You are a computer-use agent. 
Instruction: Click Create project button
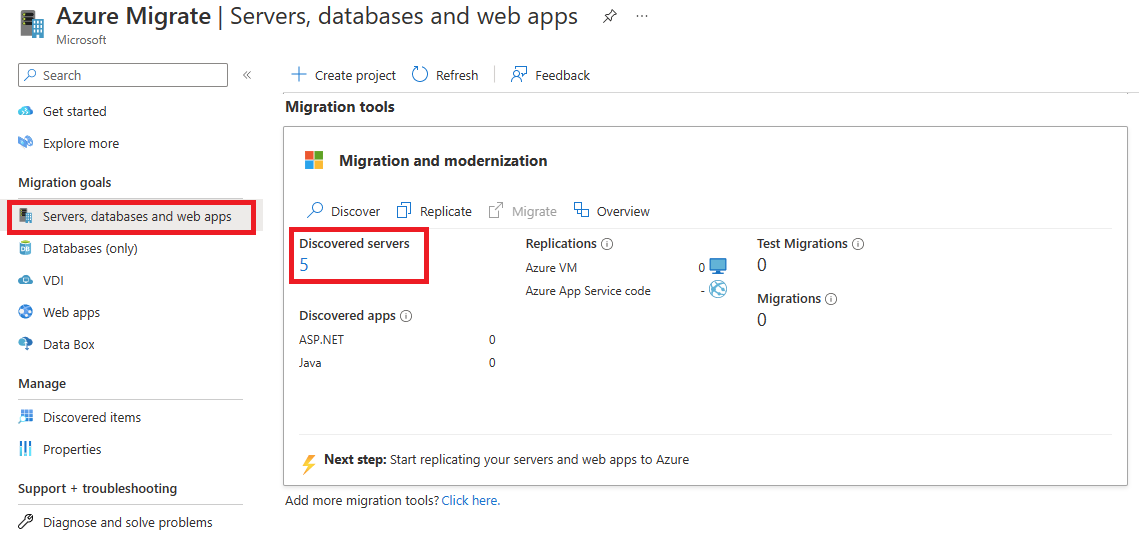coord(344,75)
